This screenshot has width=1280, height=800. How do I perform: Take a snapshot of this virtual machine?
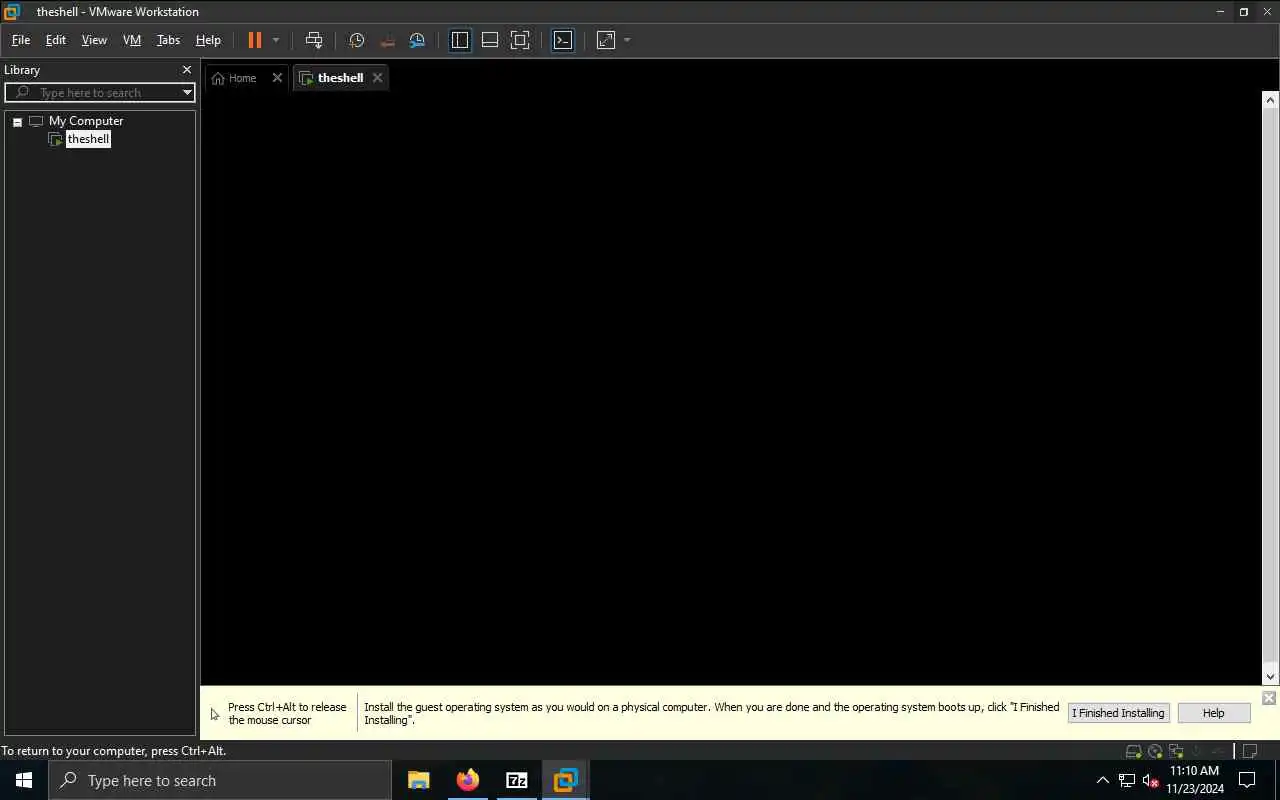[x=357, y=40]
